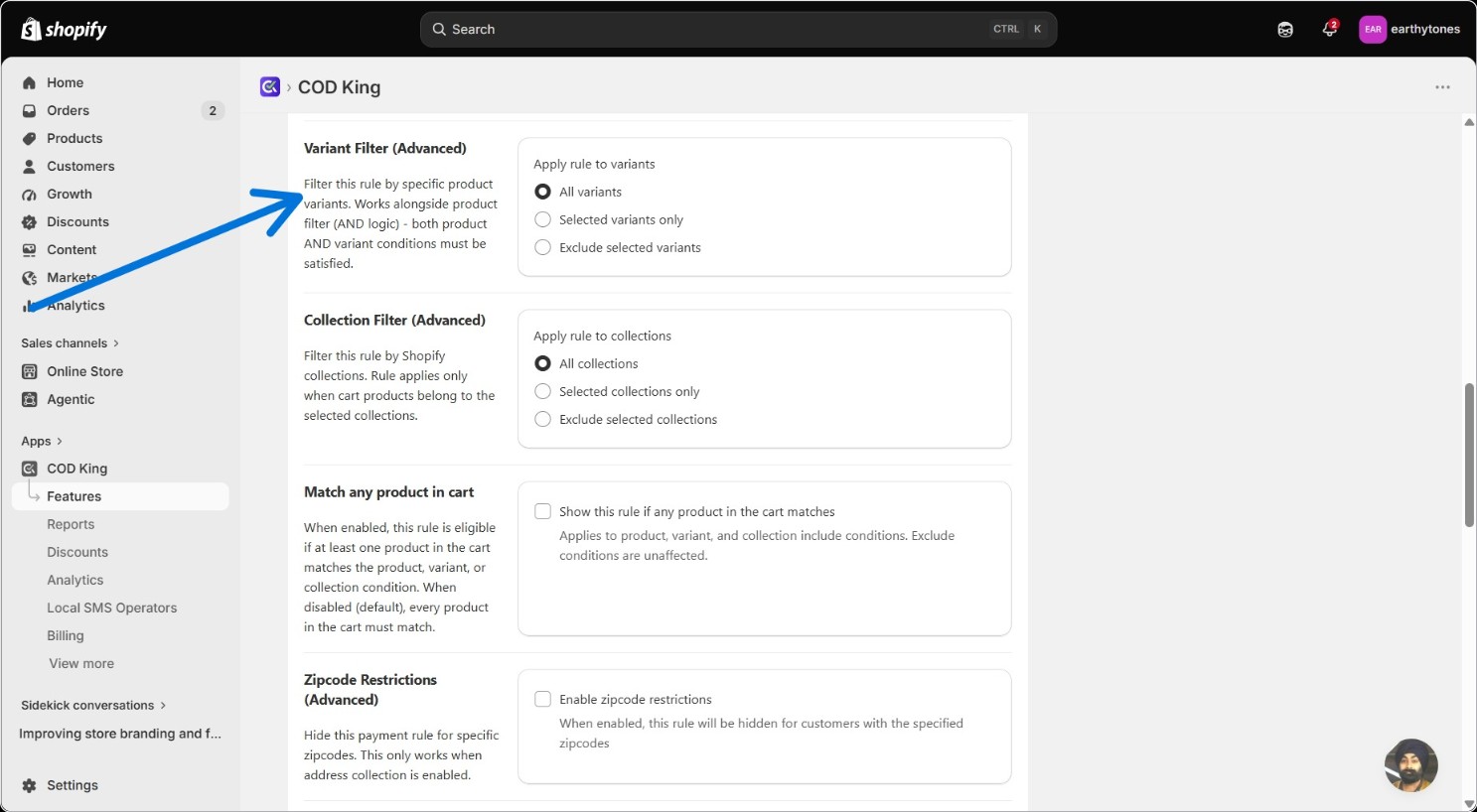1477x812 pixels.
Task: Click the Home house icon
Action: pyautogui.click(x=30, y=83)
